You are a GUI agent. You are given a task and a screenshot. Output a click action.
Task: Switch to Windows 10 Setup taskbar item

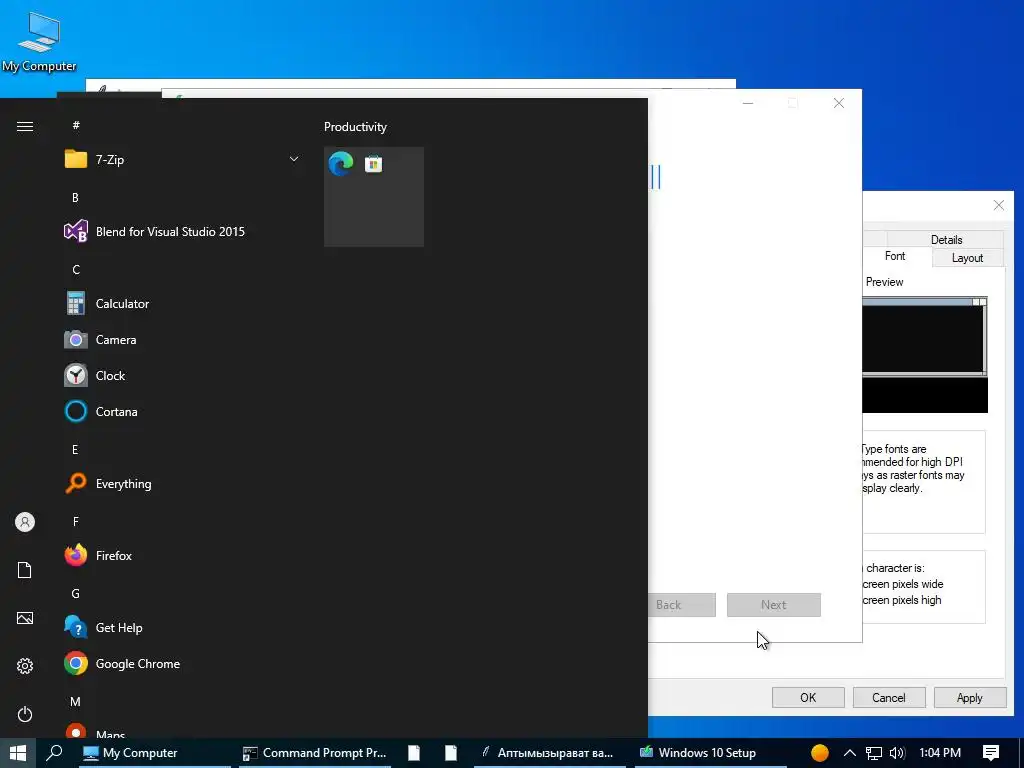(711, 753)
